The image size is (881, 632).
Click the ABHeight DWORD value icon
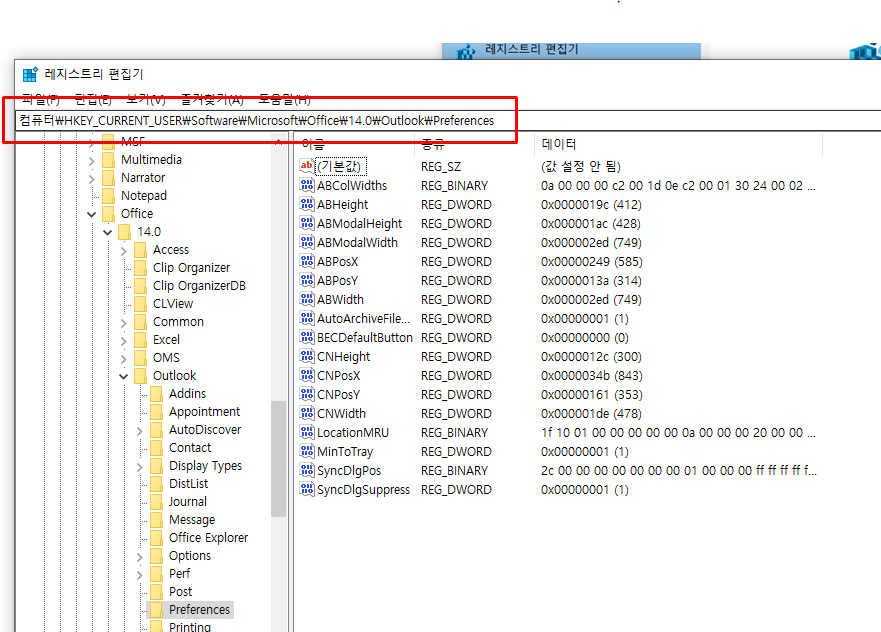pyautogui.click(x=307, y=204)
